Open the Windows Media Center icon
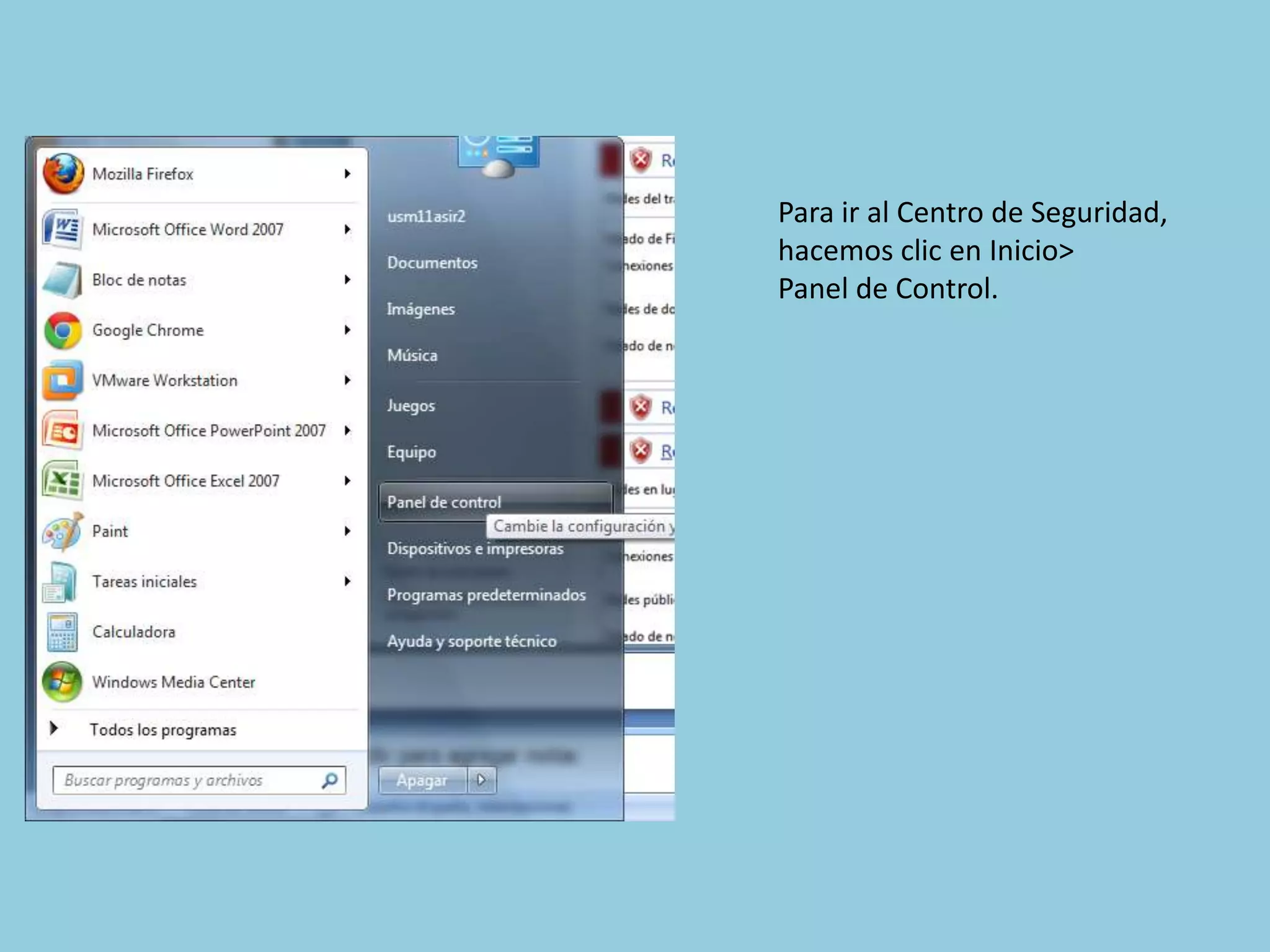1270x952 pixels. (62, 682)
